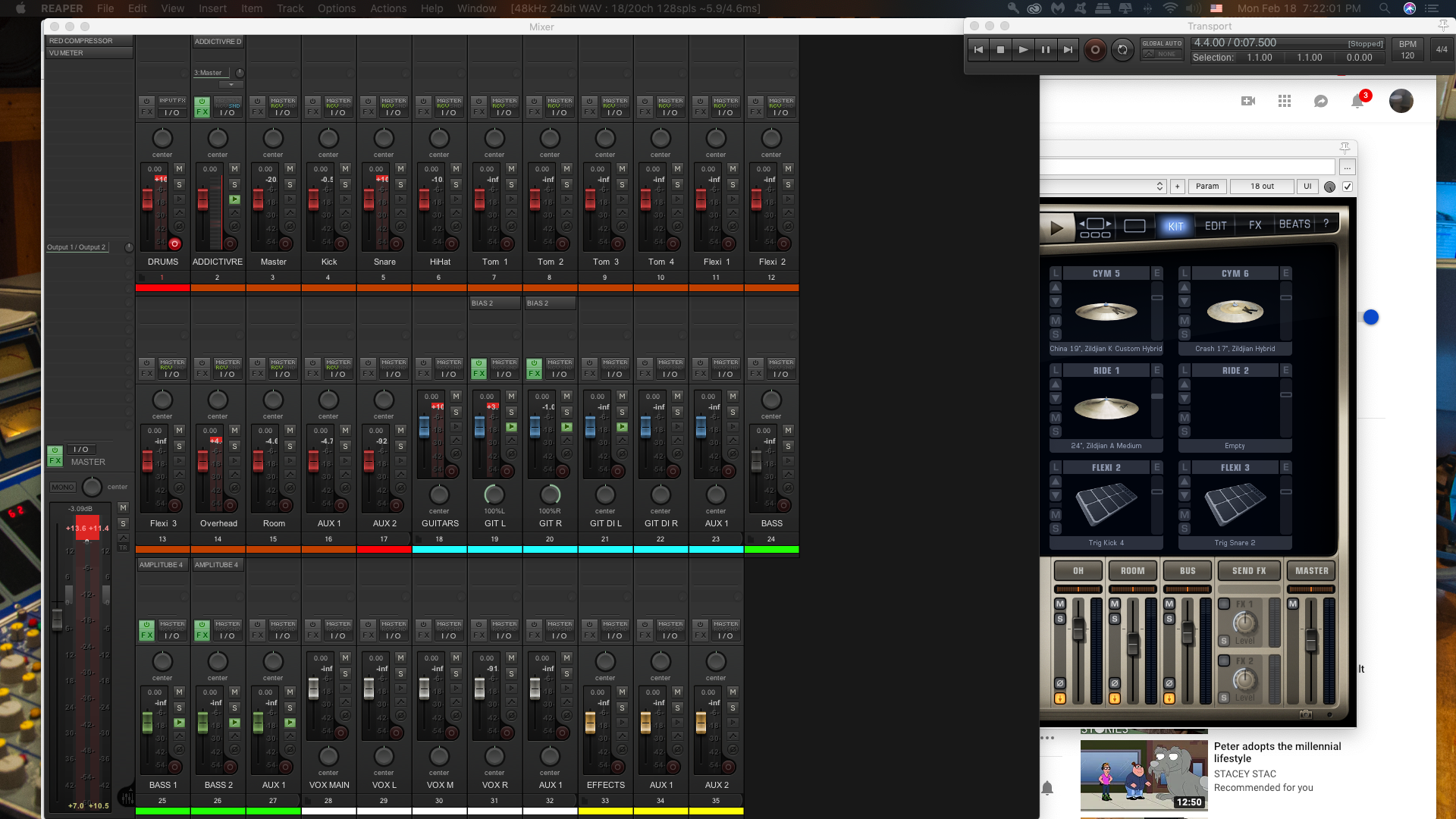Open Addictive Drums help question mark

tap(1326, 224)
